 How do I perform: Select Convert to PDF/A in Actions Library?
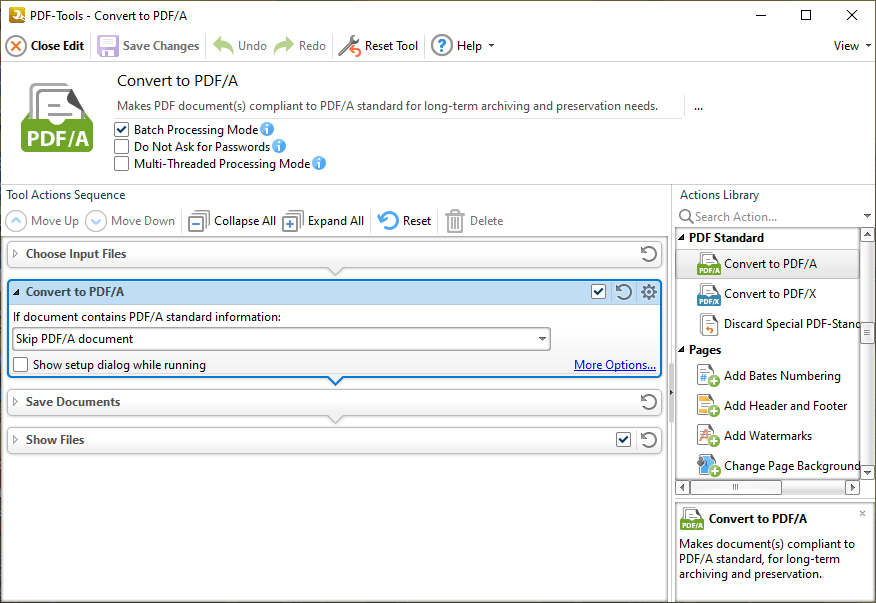(x=768, y=265)
